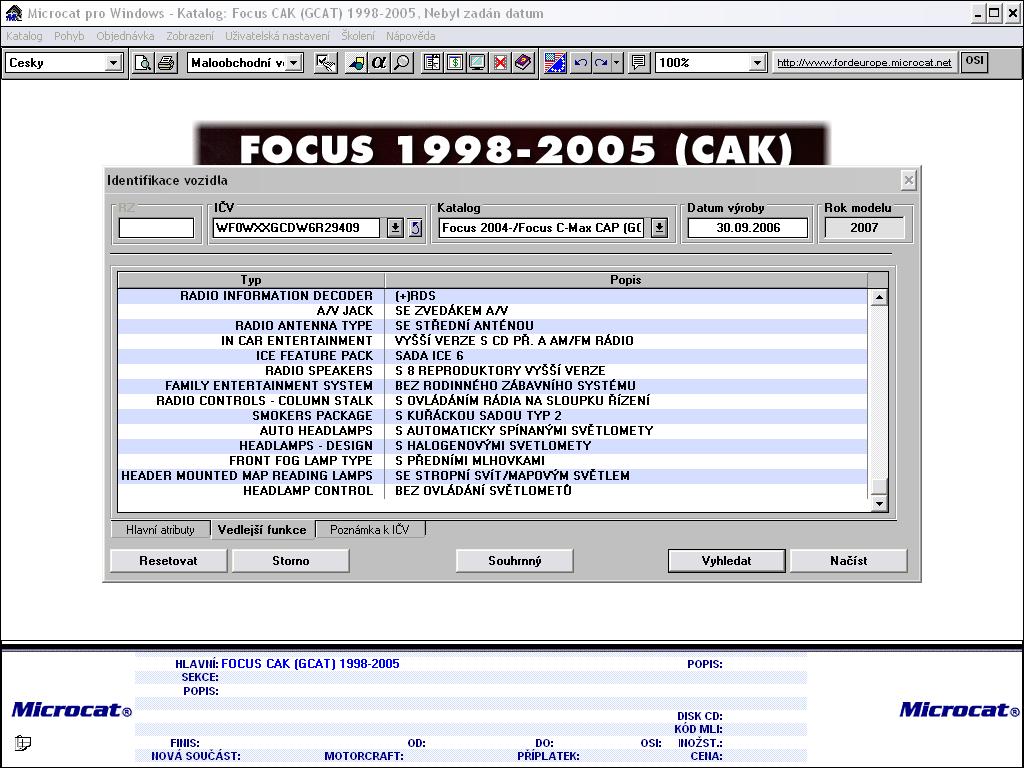Screen dimensions: 1024x768
Task: Click the IČV refresh icon
Action: pyautogui.click(x=415, y=228)
